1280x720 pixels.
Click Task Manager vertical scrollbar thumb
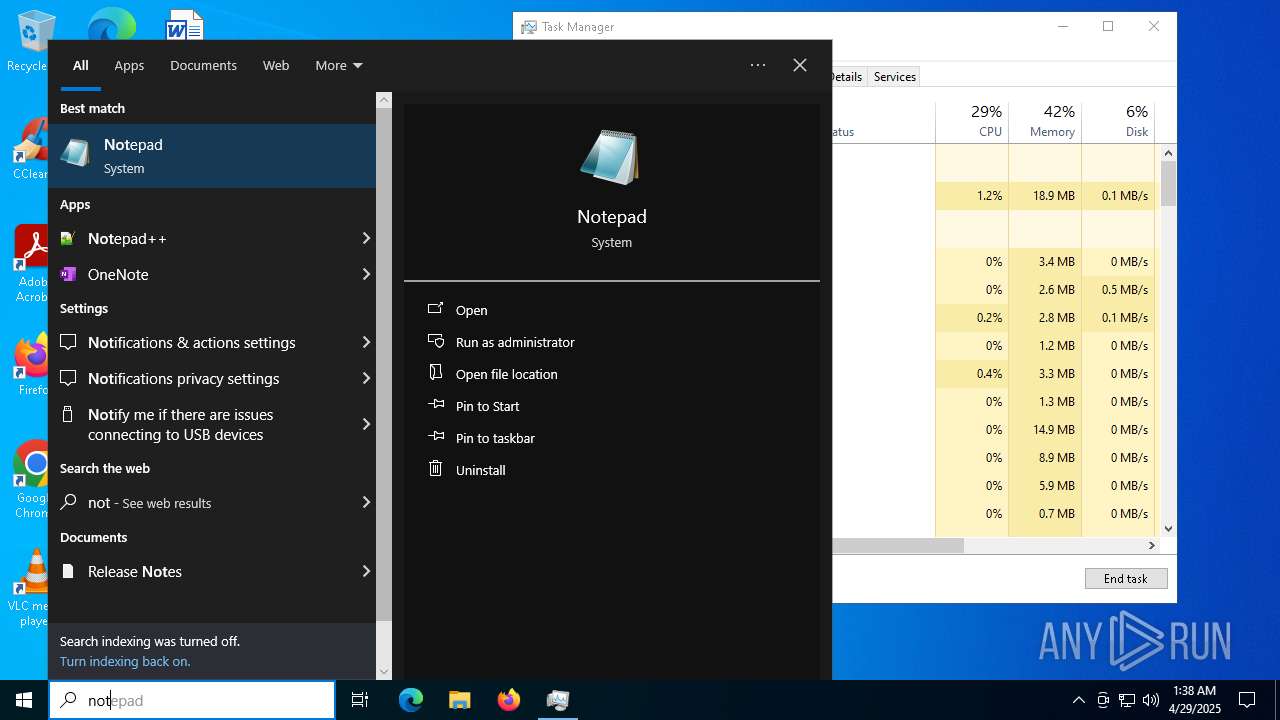pyautogui.click(x=1168, y=182)
